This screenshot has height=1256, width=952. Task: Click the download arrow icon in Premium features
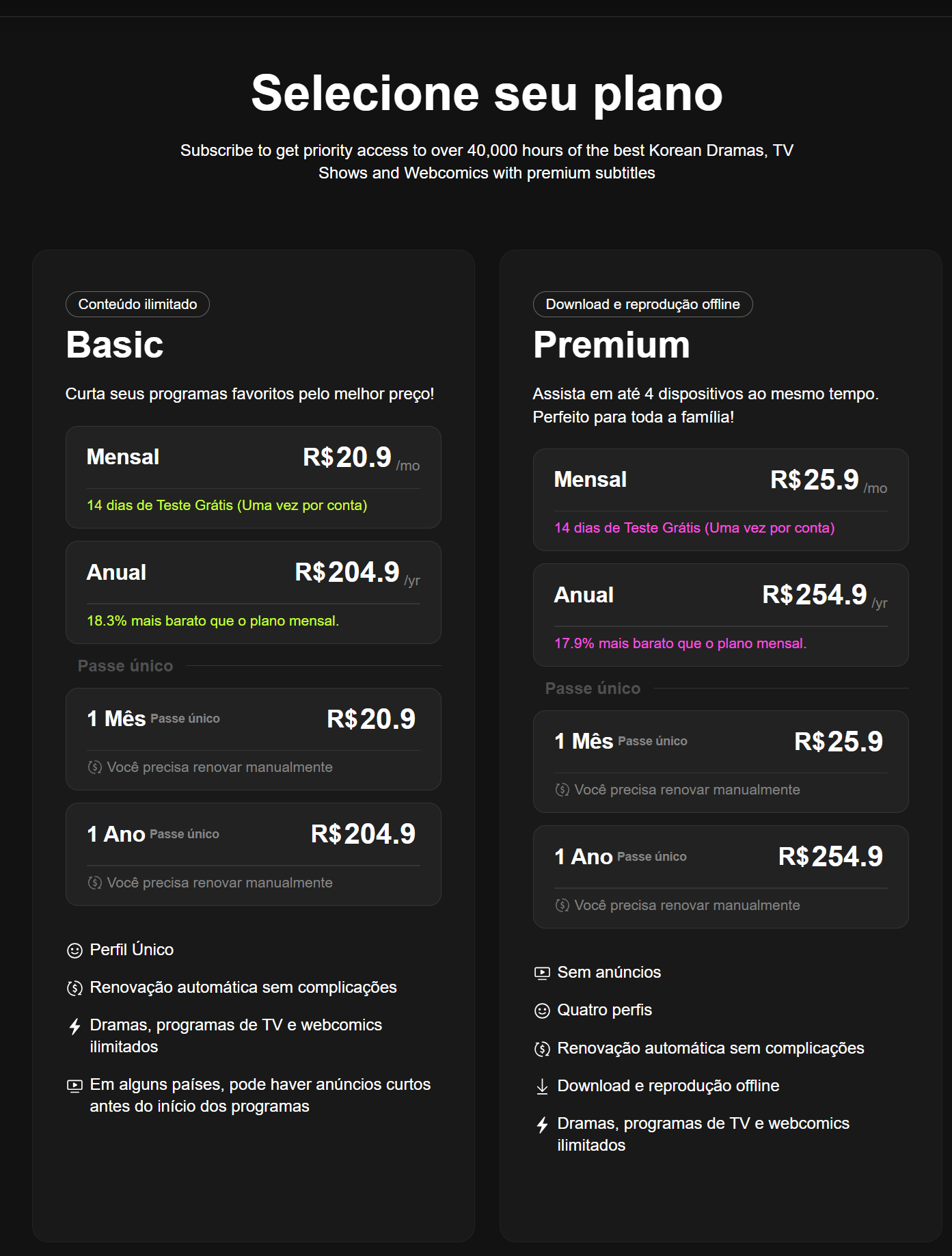(x=542, y=1086)
